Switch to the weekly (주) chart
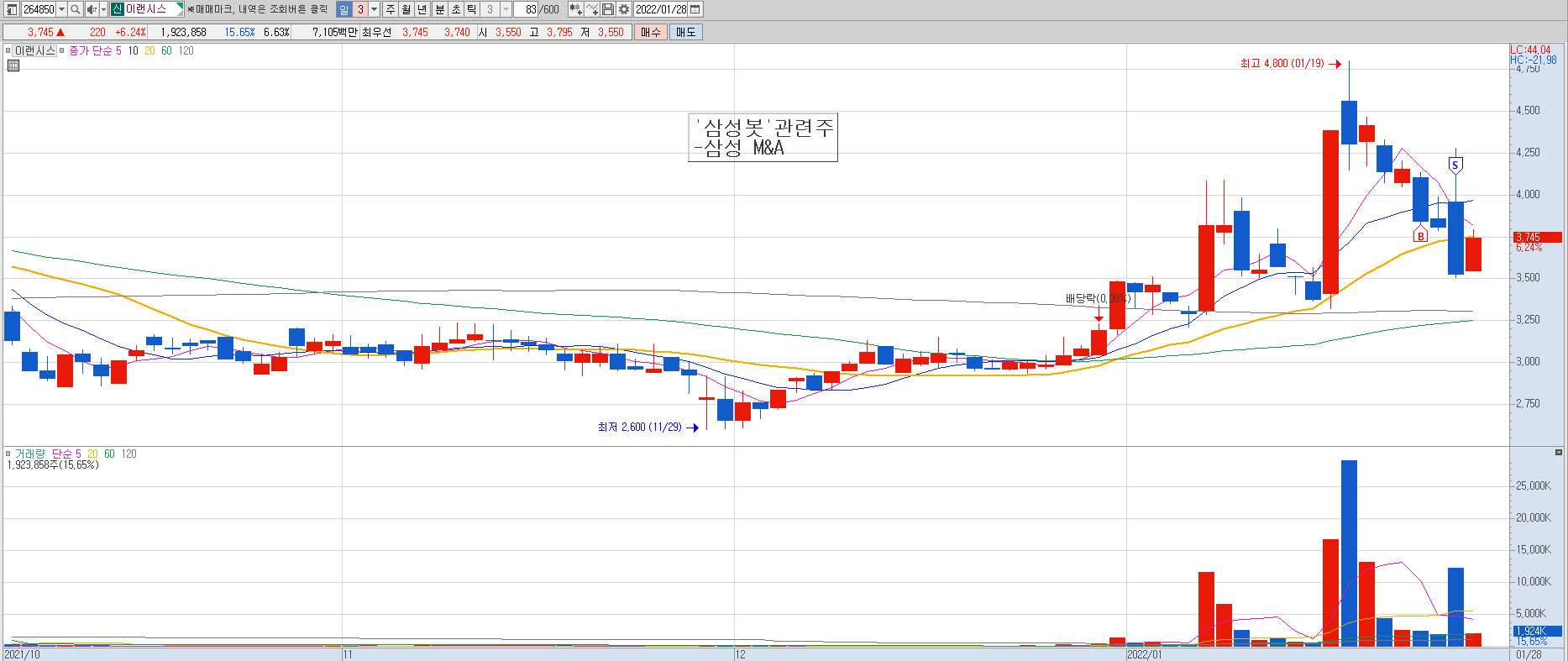The image size is (1568, 661). [x=391, y=9]
